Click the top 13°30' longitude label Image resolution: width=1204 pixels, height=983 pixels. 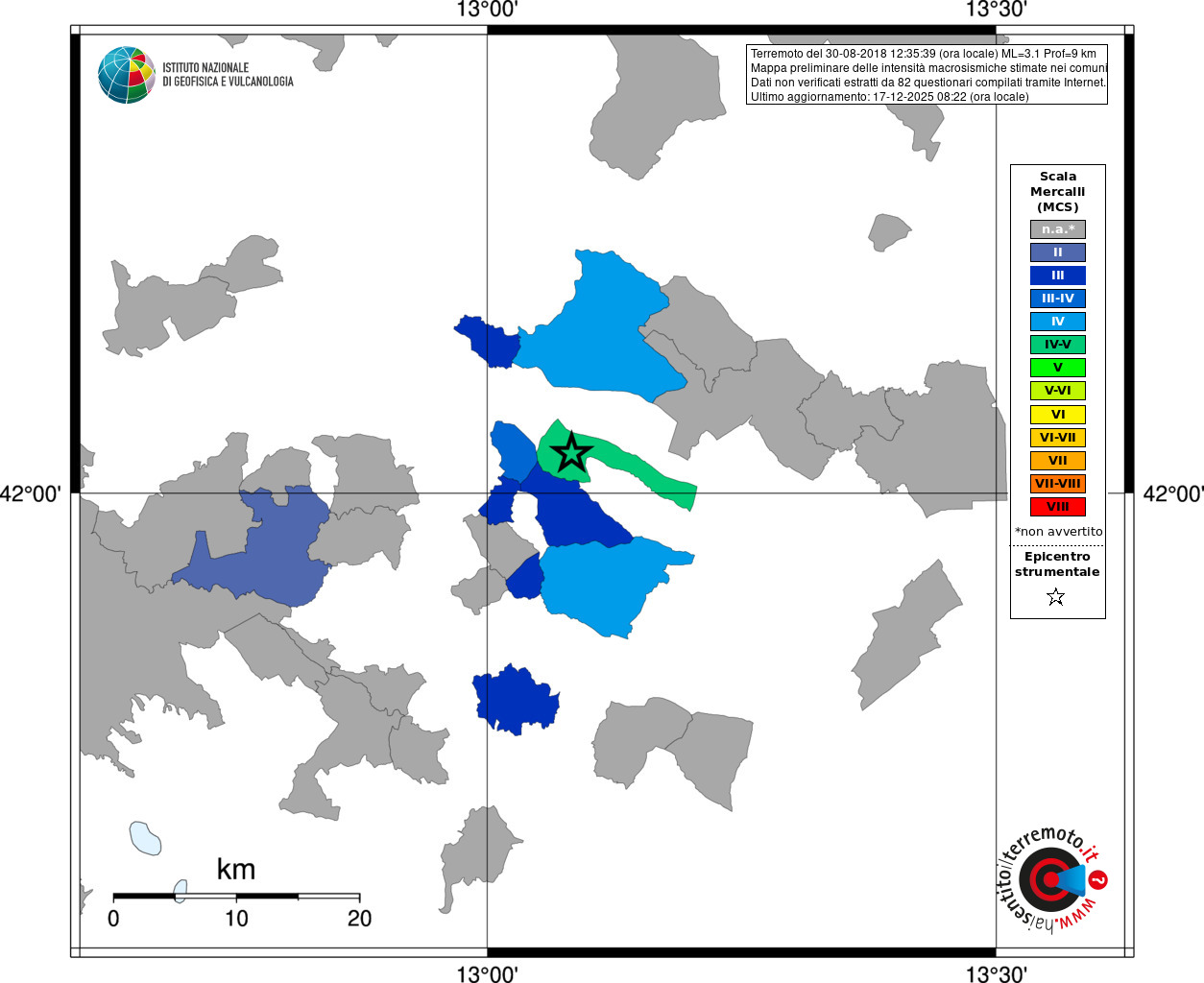click(996, 11)
